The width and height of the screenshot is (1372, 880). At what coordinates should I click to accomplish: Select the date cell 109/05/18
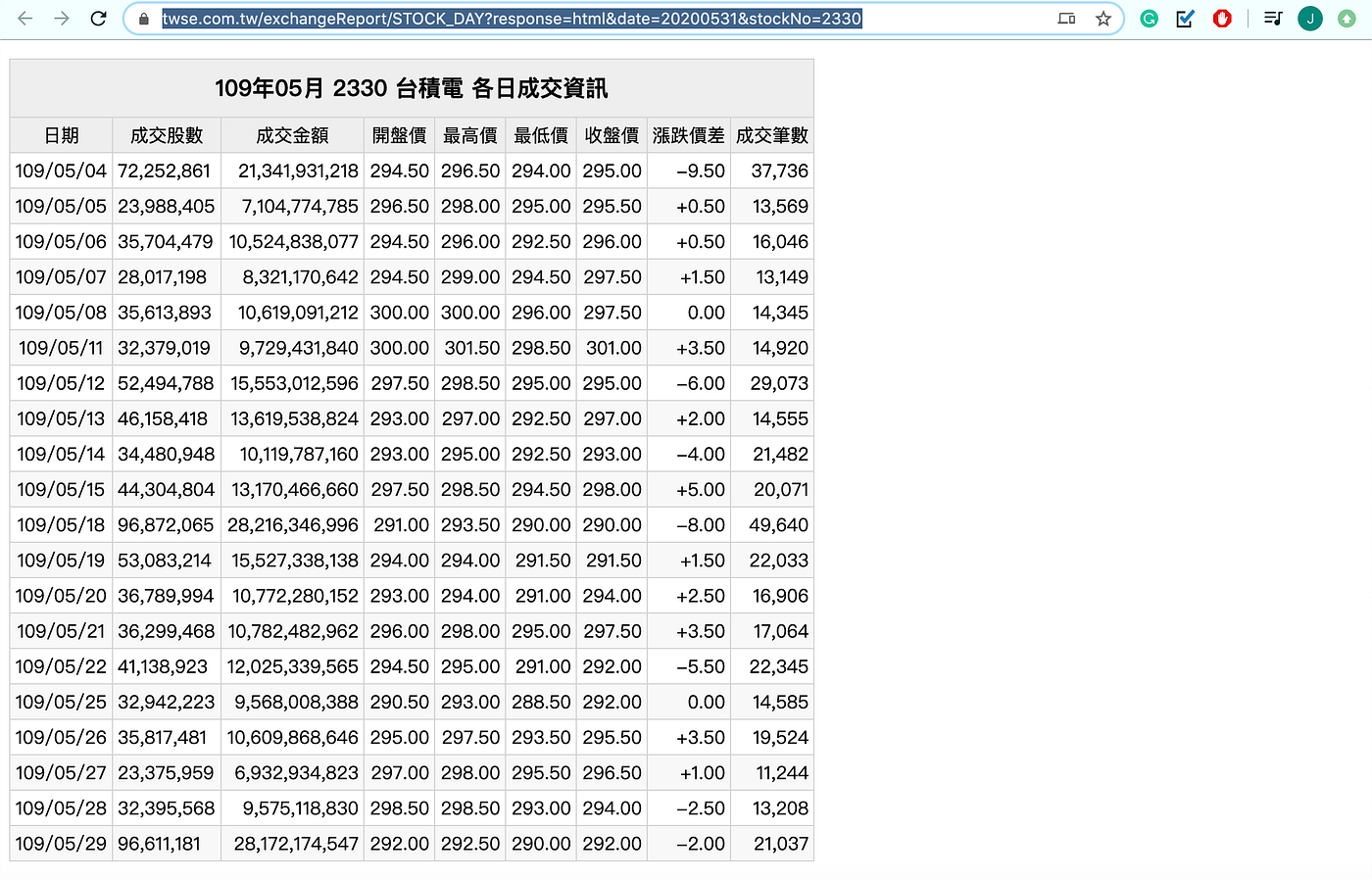[61, 525]
